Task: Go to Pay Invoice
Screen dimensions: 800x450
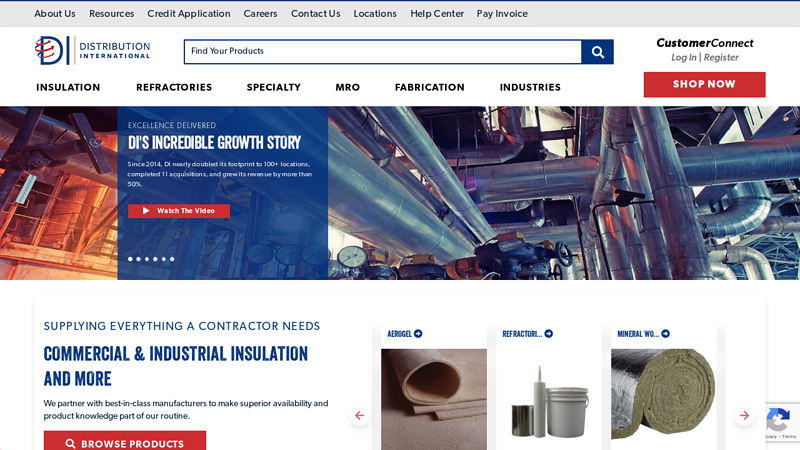Action: pos(502,14)
